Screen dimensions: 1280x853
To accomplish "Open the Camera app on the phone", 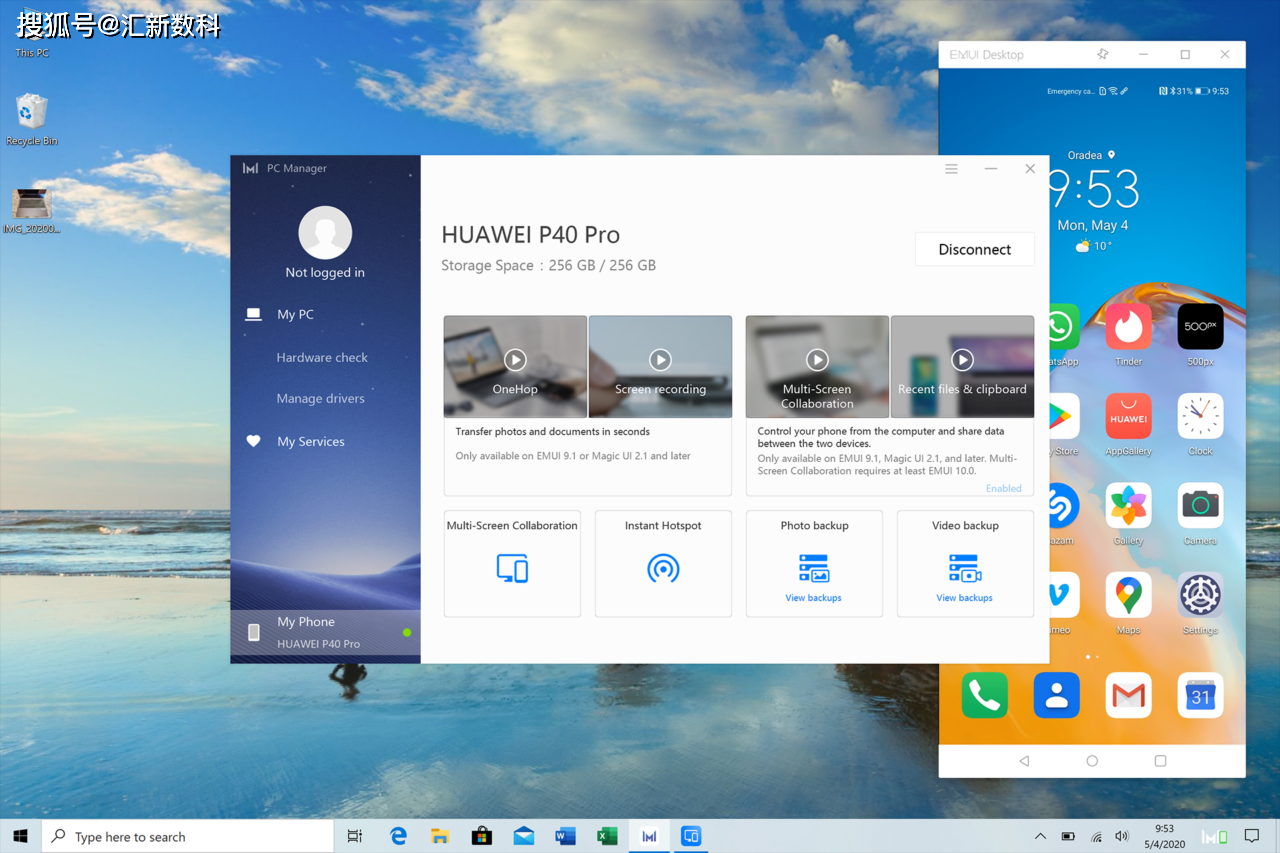I will 1200,506.
